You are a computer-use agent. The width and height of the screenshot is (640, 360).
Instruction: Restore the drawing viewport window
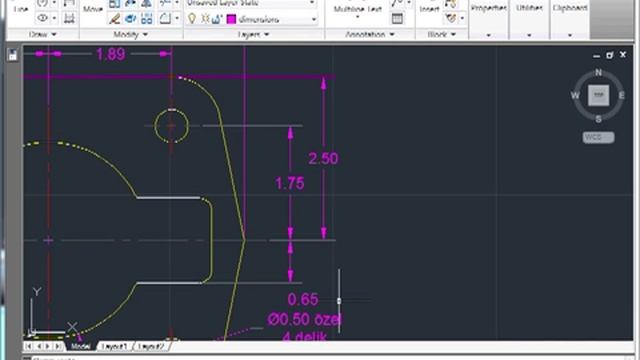609,55
